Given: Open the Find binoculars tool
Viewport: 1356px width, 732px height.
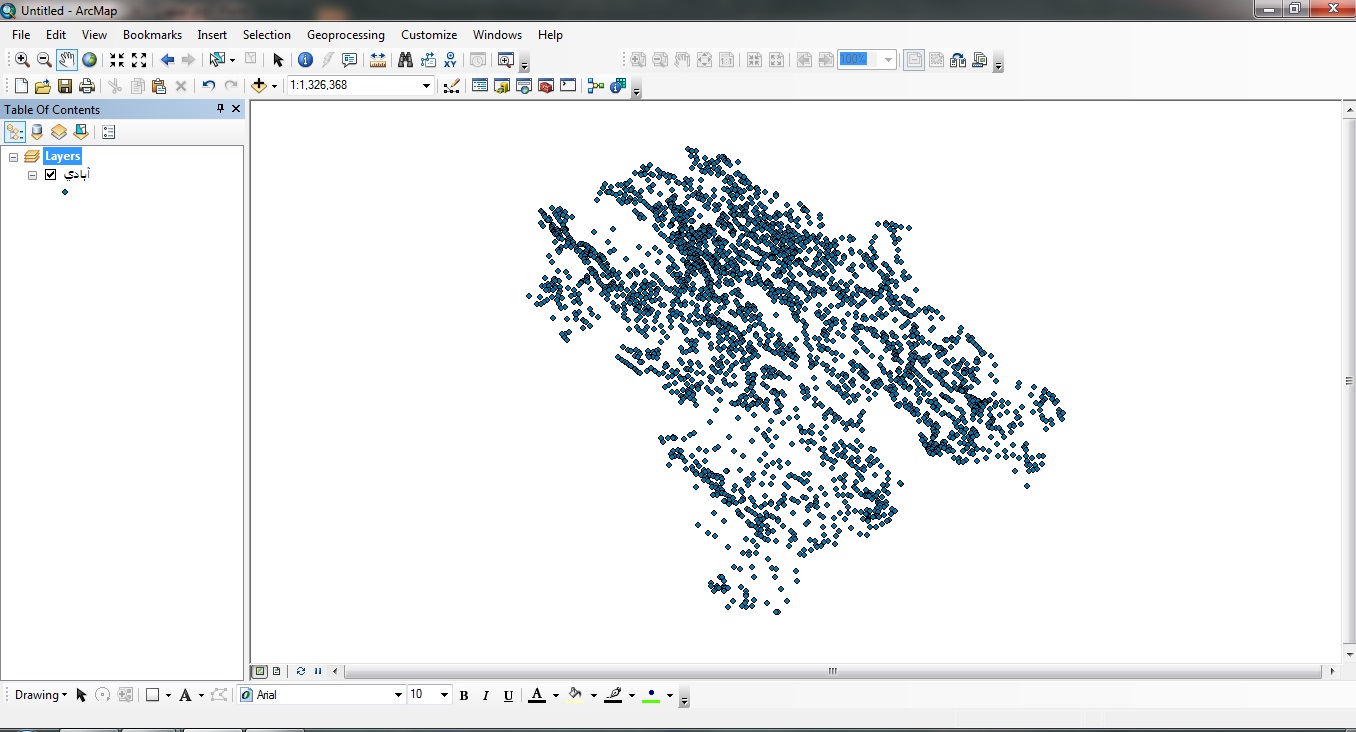Looking at the screenshot, I should pyautogui.click(x=405, y=60).
